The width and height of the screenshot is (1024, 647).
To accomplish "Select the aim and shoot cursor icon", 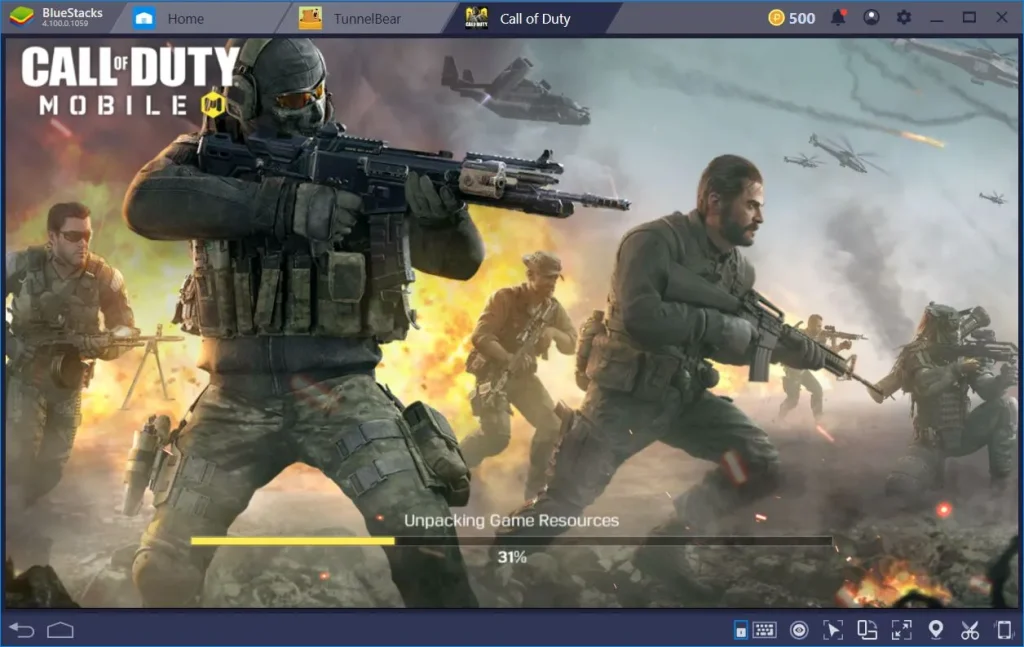I will click(833, 631).
